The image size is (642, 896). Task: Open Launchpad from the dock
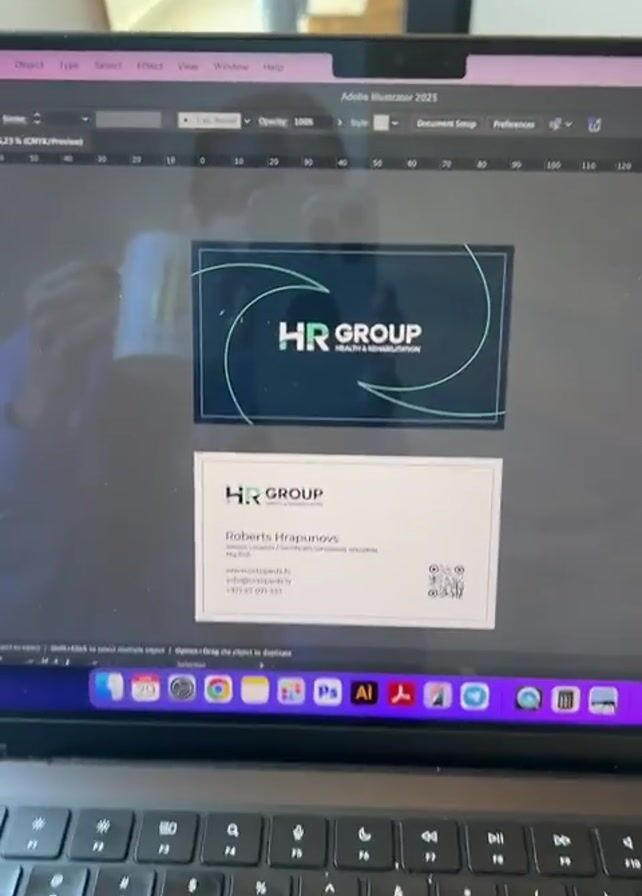point(291,691)
